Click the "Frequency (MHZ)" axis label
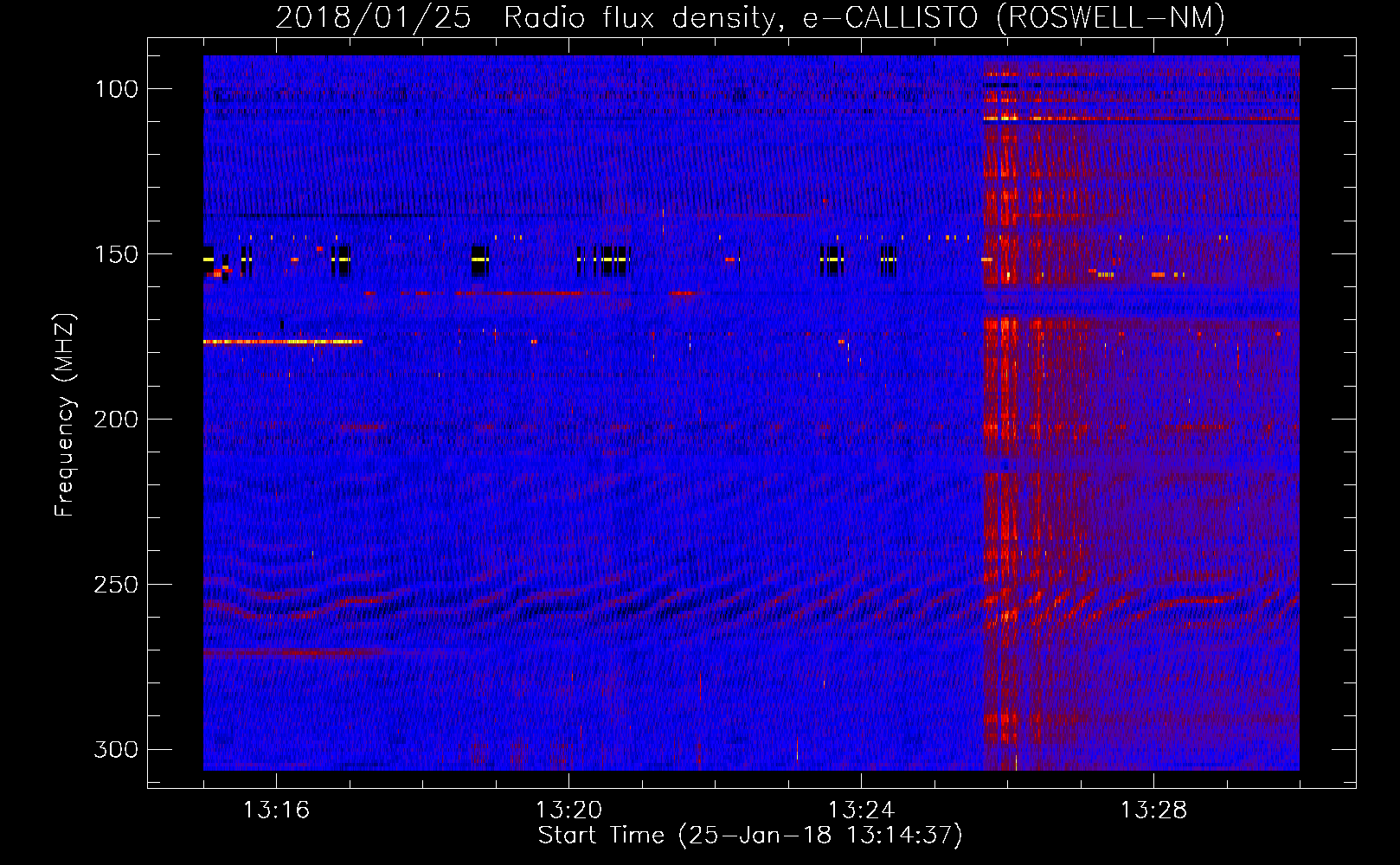1400x865 pixels. pos(65,414)
